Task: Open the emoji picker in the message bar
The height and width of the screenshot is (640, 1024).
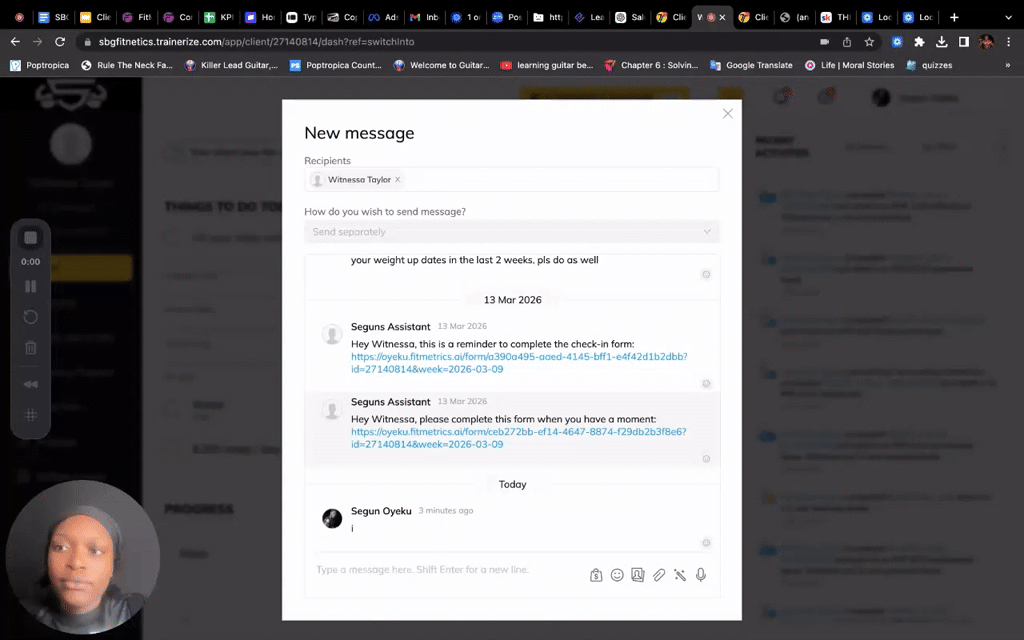Action: tap(617, 575)
